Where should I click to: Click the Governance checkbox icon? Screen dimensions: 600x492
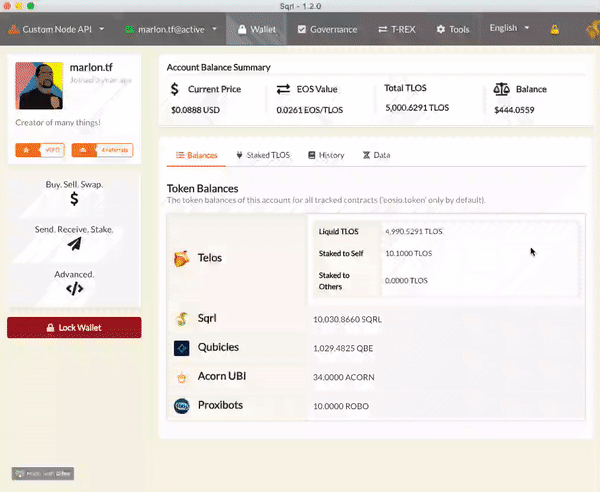pos(302,29)
